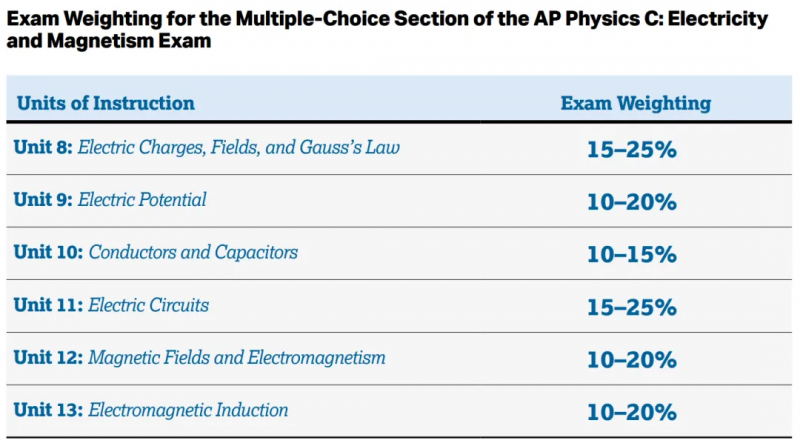Click the Unit 9 Electric Potential label
Viewport: 800px width, 446px height.
(110, 200)
